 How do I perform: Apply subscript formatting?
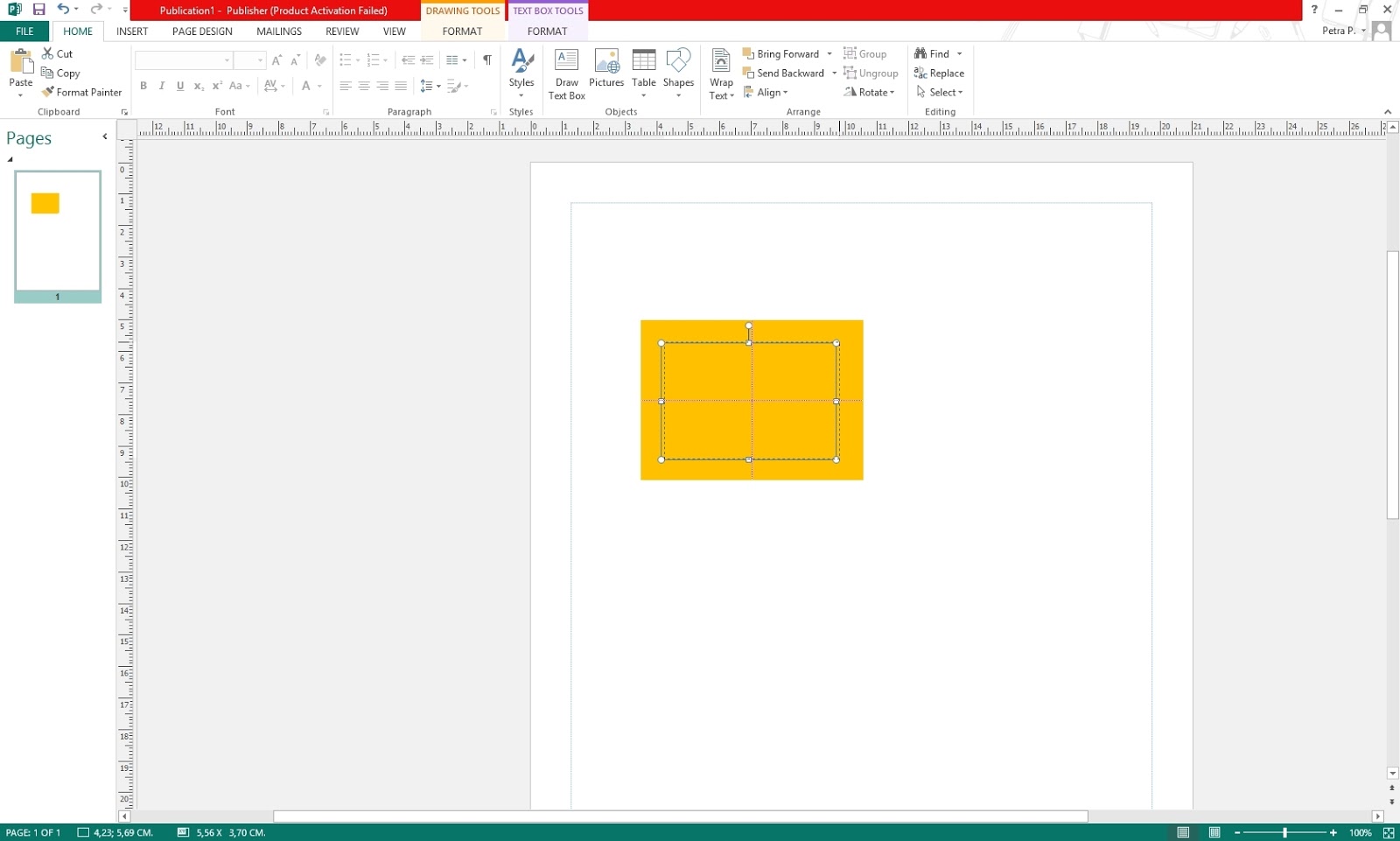click(199, 86)
